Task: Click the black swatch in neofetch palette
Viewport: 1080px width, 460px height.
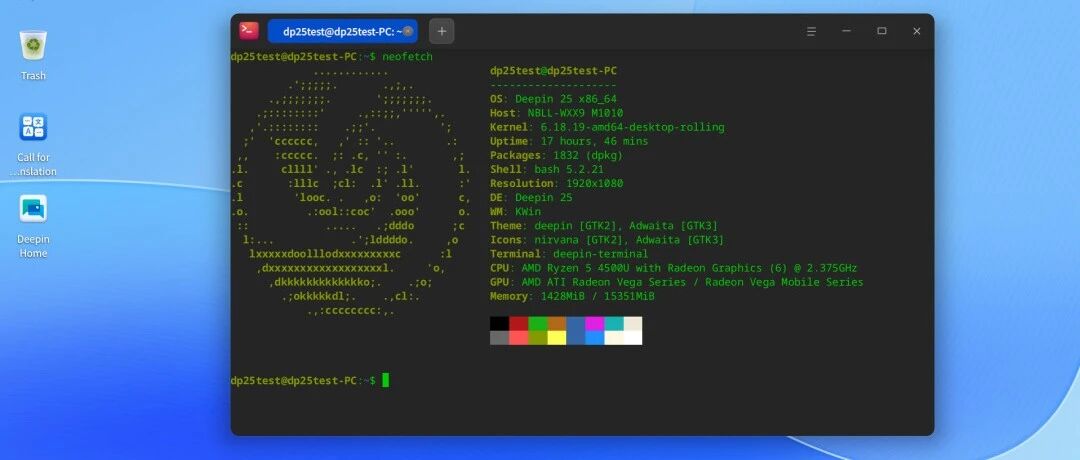Action: tap(499, 324)
